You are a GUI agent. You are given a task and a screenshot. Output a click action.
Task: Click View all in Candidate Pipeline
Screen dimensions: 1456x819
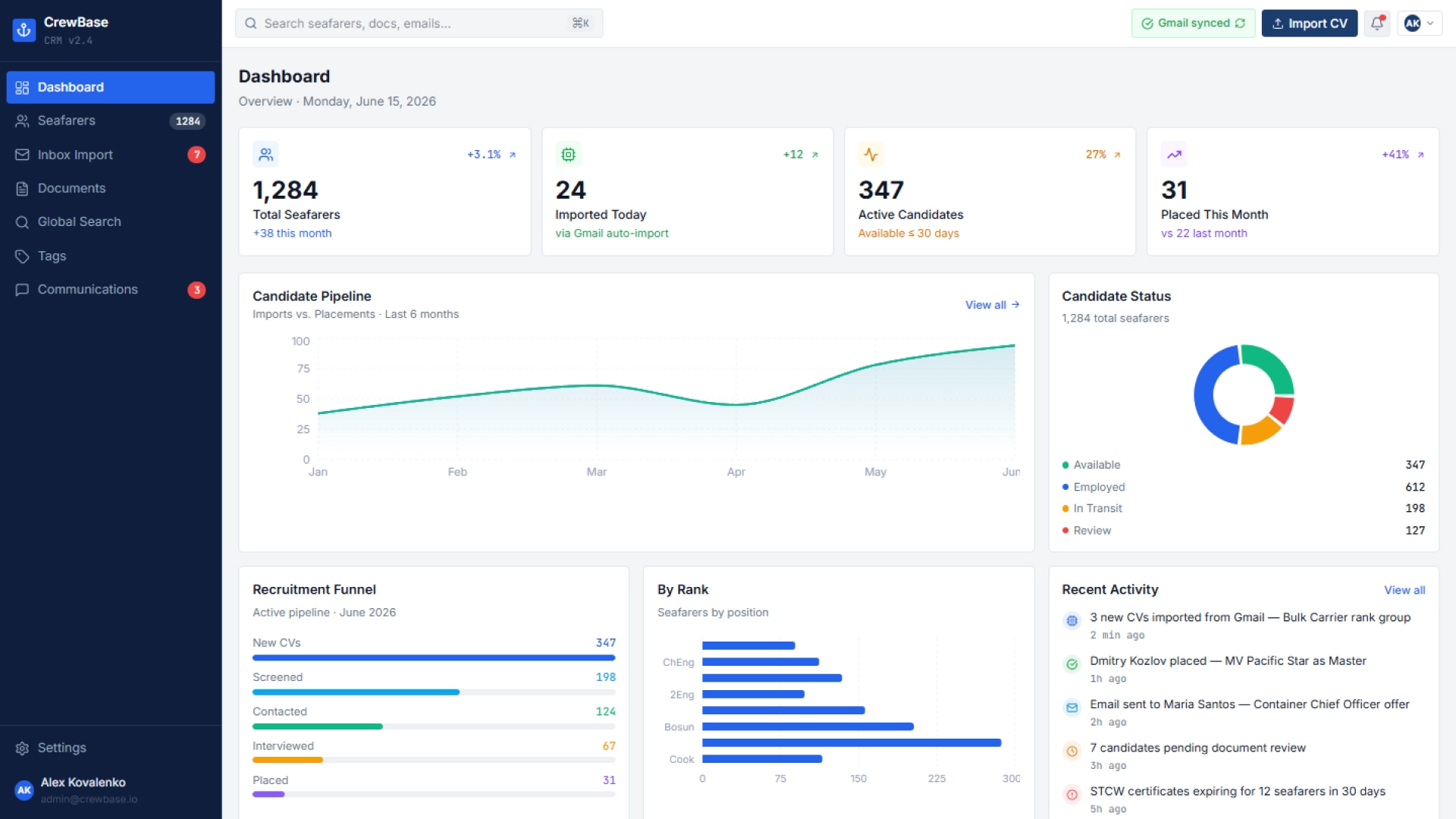coord(992,305)
